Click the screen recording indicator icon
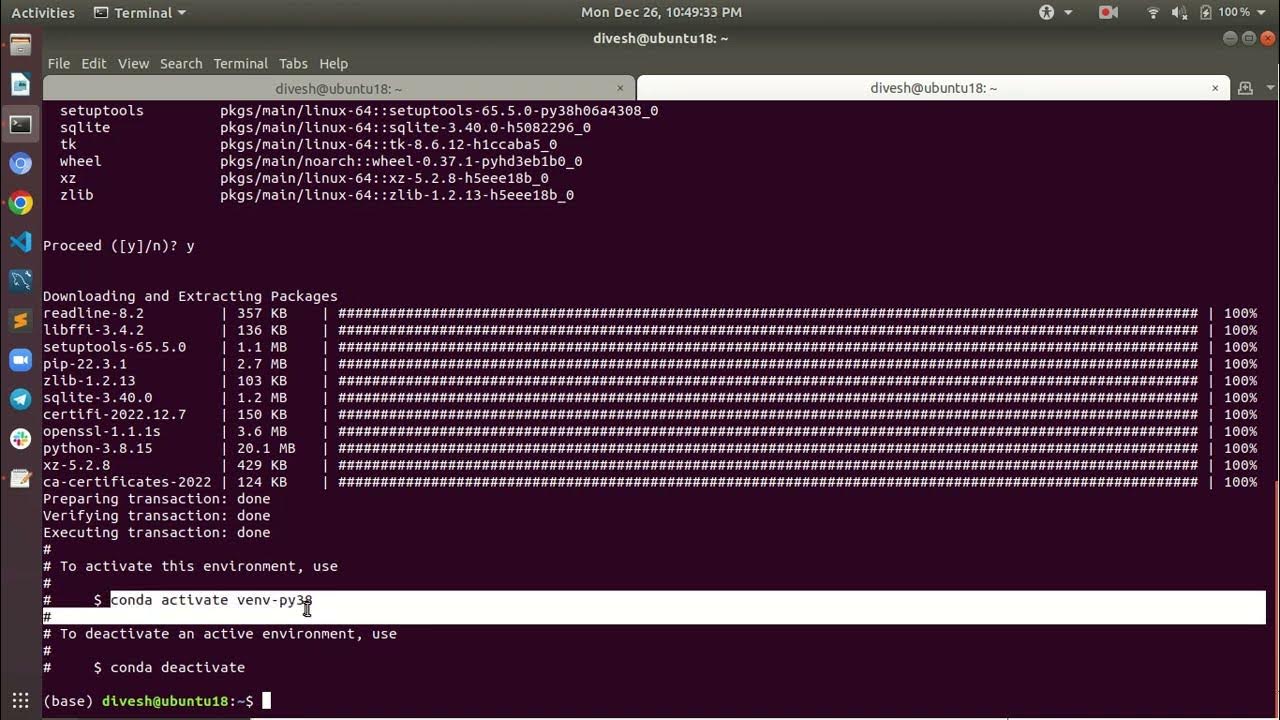The width and height of the screenshot is (1280, 720). [x=1108, y=12]
